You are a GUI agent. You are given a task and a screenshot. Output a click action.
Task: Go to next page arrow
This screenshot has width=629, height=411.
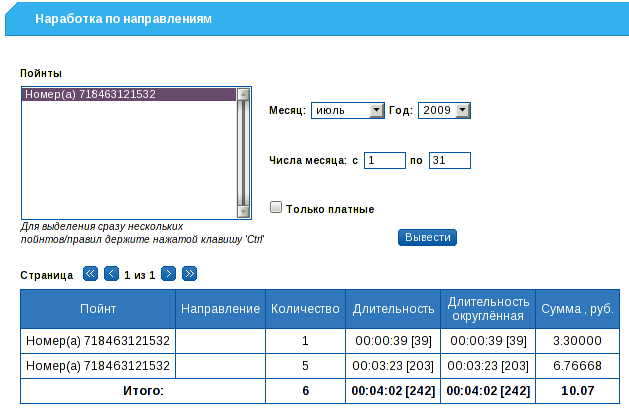coord(169,273)
